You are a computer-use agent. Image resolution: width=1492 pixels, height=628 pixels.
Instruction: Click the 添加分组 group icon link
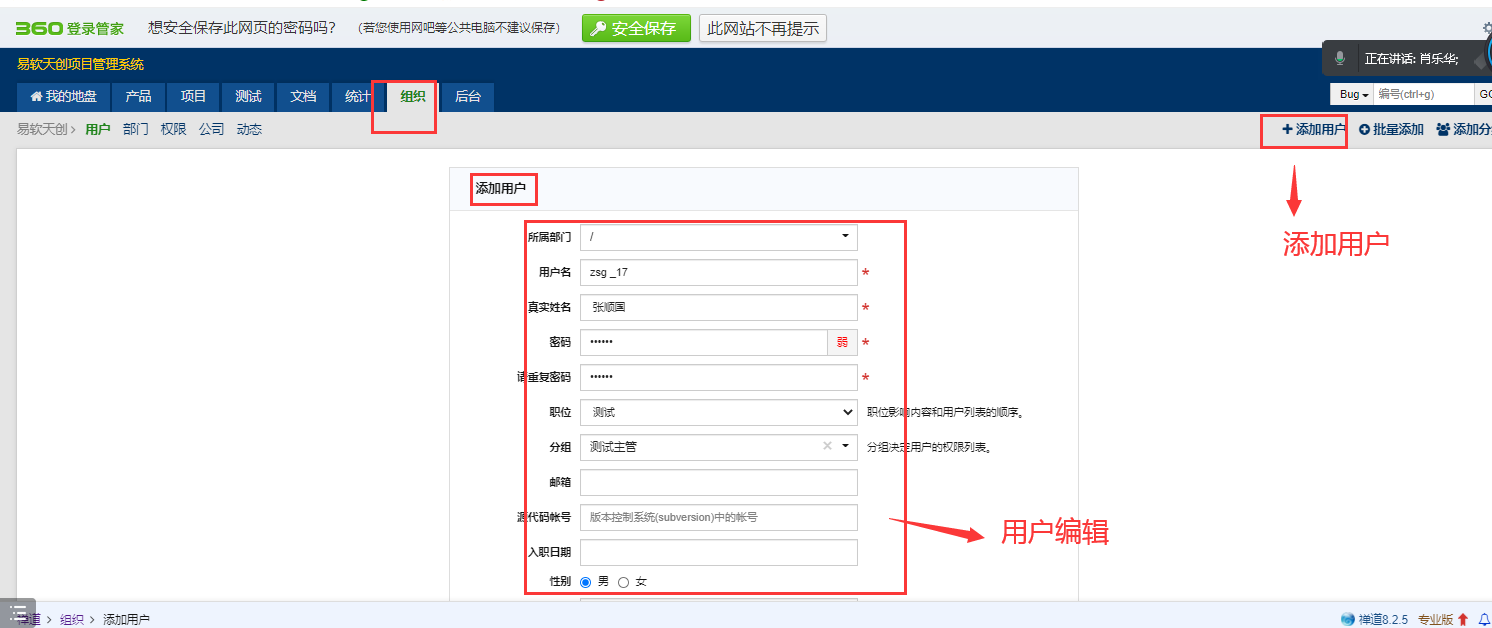tap(1464, 129)
